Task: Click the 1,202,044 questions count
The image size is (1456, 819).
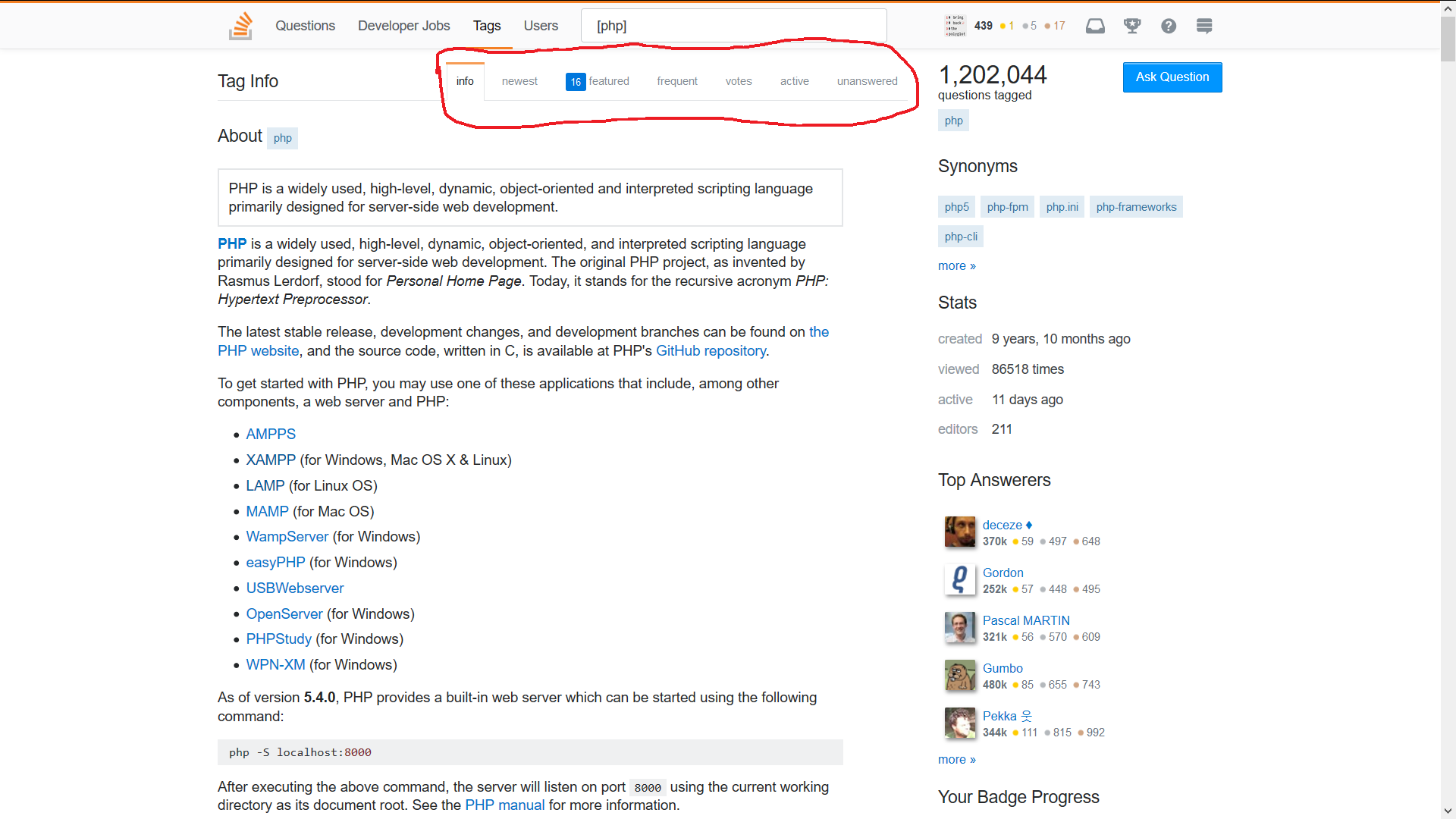Action: pos(992,75)
